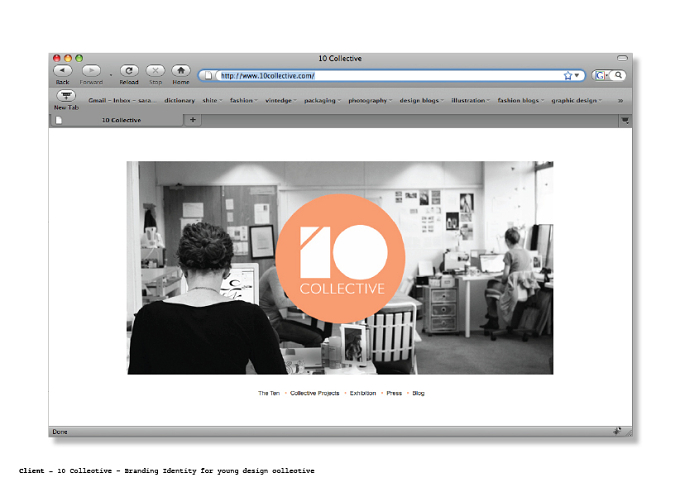This screenshot has width=680, height=492.
Task: Expand the photography bookmarks folder
Action: 370,100
